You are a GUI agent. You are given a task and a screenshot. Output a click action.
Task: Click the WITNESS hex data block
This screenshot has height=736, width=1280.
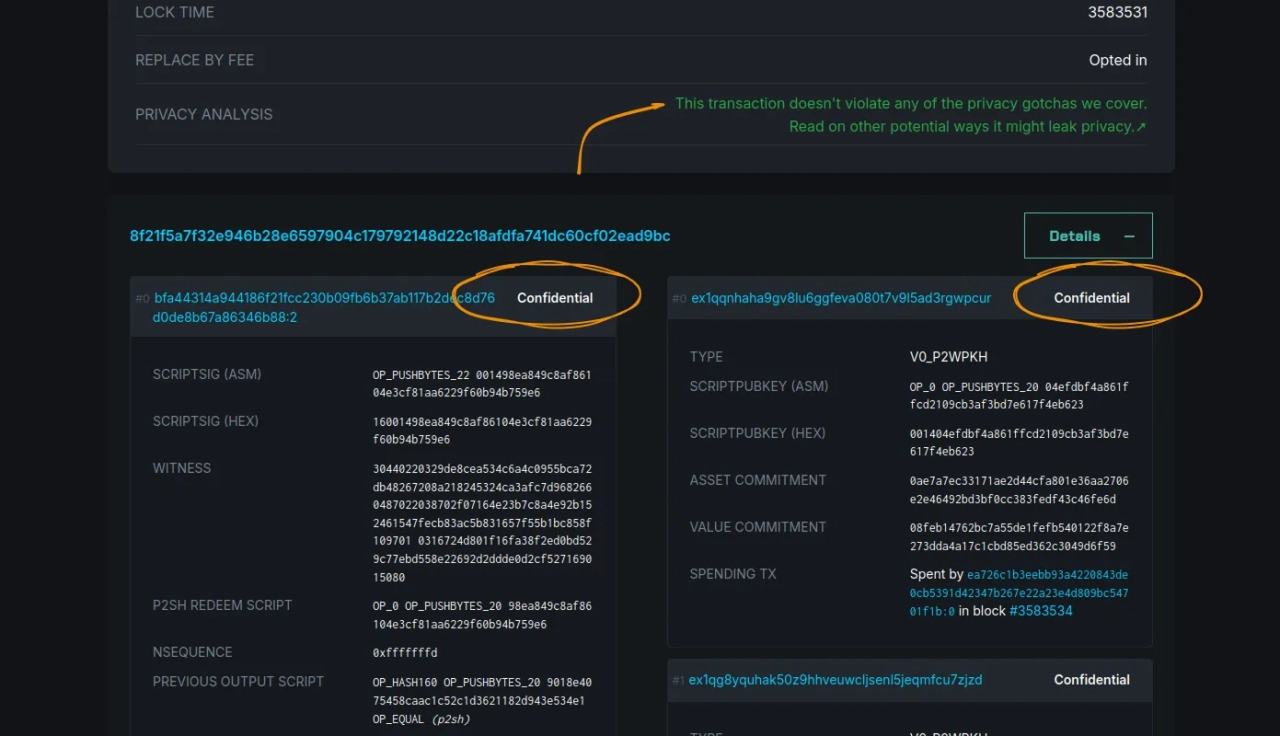(x=482, y=523)
